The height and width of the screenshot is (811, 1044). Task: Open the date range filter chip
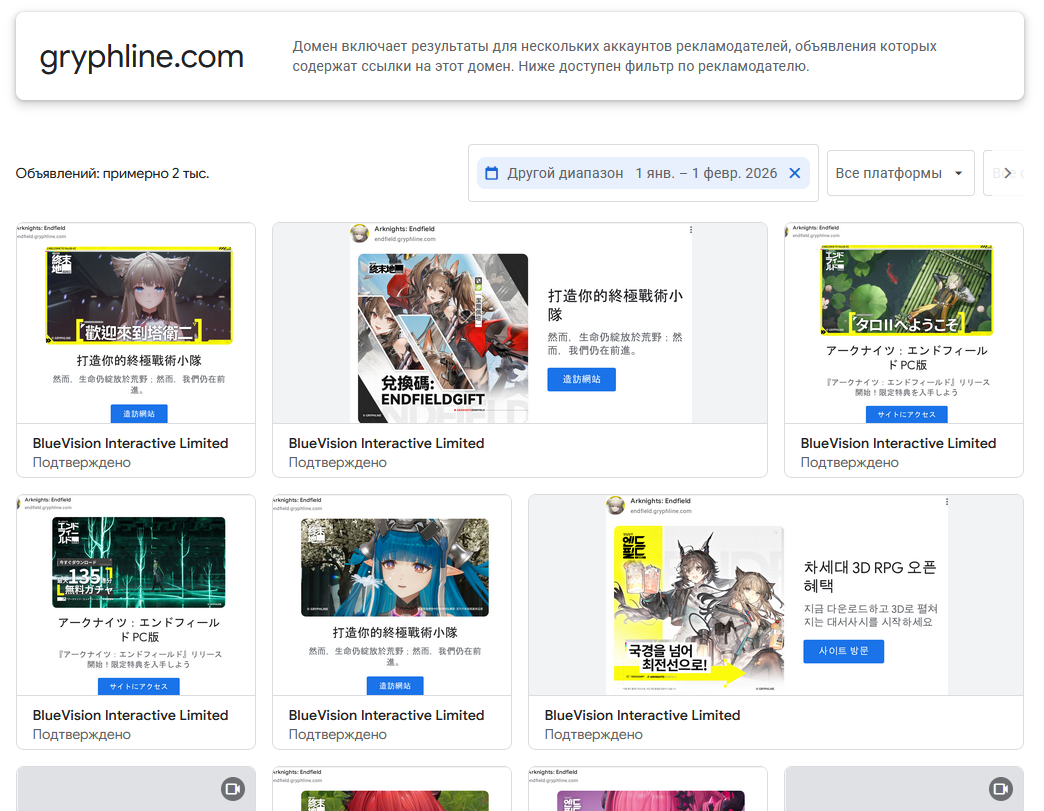tap(643, 173)
